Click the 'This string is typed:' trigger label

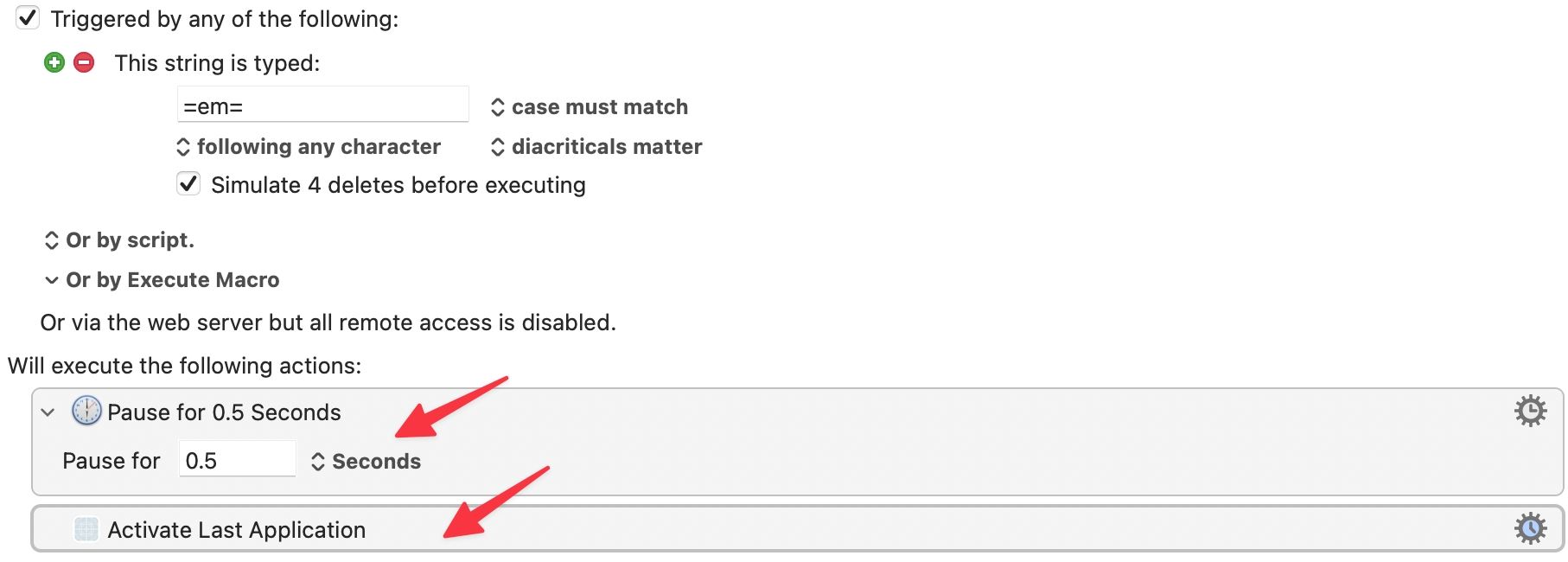[x=217, y=63]
